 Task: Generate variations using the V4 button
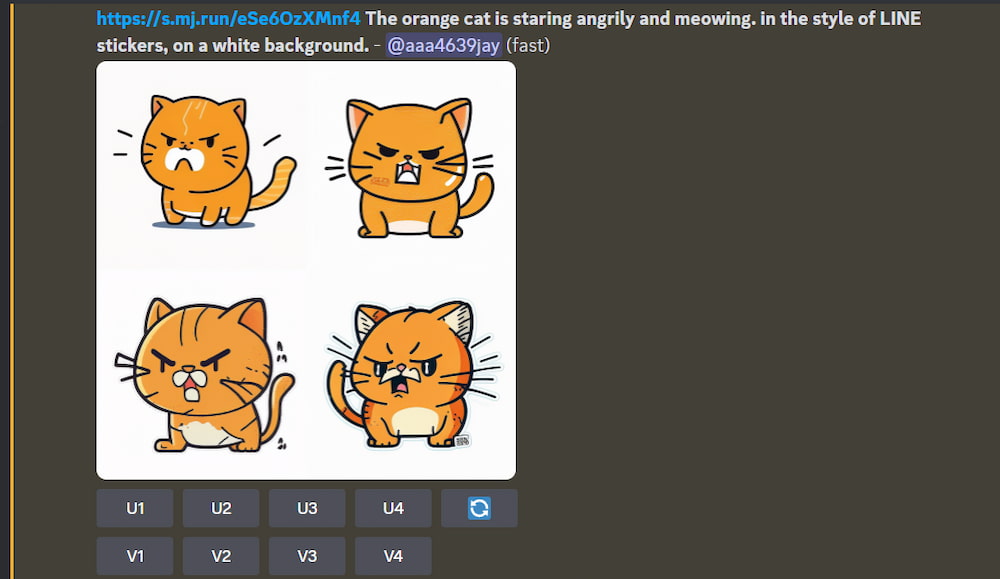coord(393,556)
